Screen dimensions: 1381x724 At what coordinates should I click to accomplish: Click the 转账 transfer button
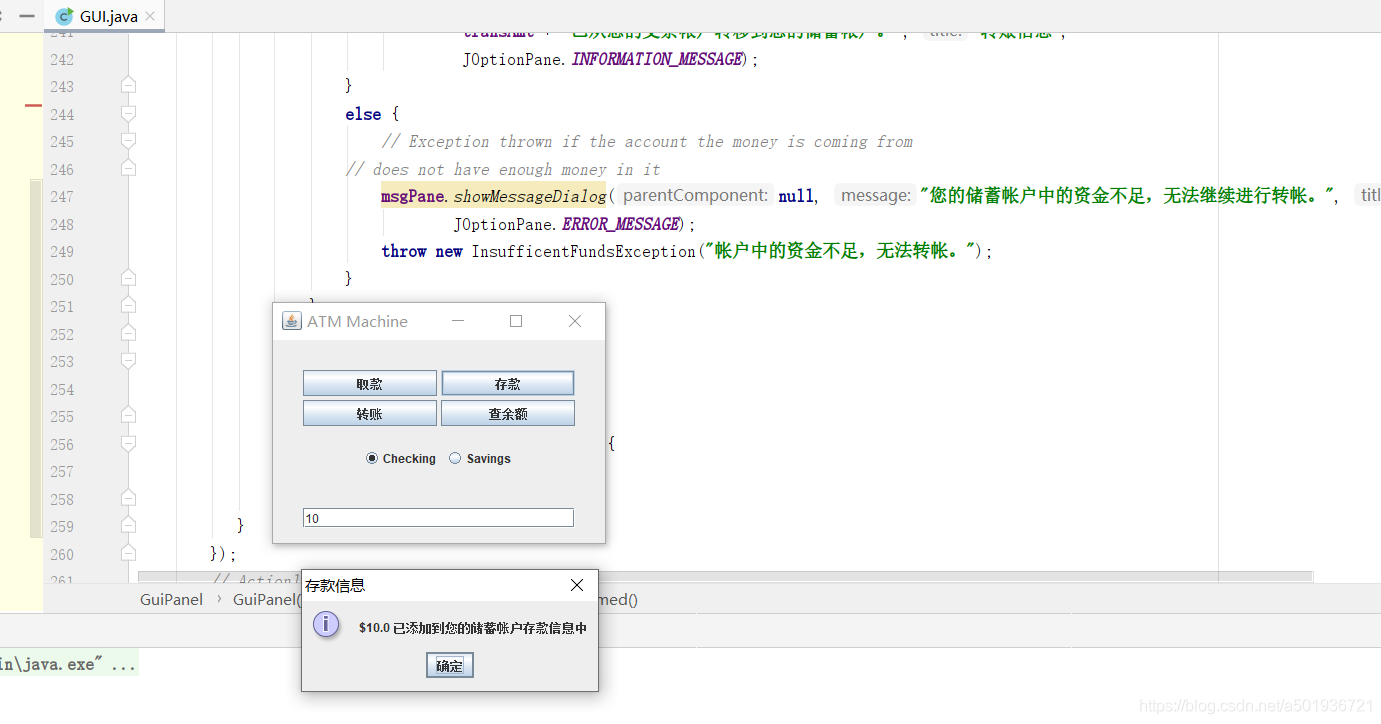click(x=370, y=413)
